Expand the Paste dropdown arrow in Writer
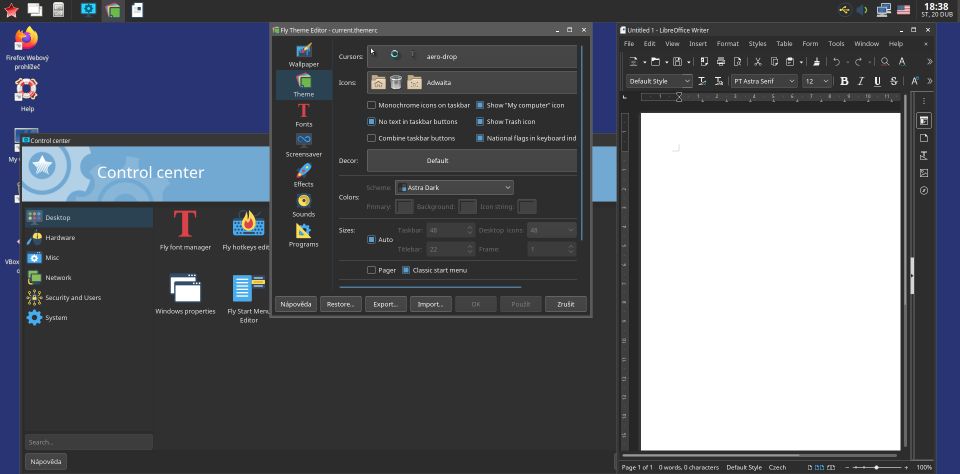The height and width of the screenshot is (474, 960). [801, 62]
